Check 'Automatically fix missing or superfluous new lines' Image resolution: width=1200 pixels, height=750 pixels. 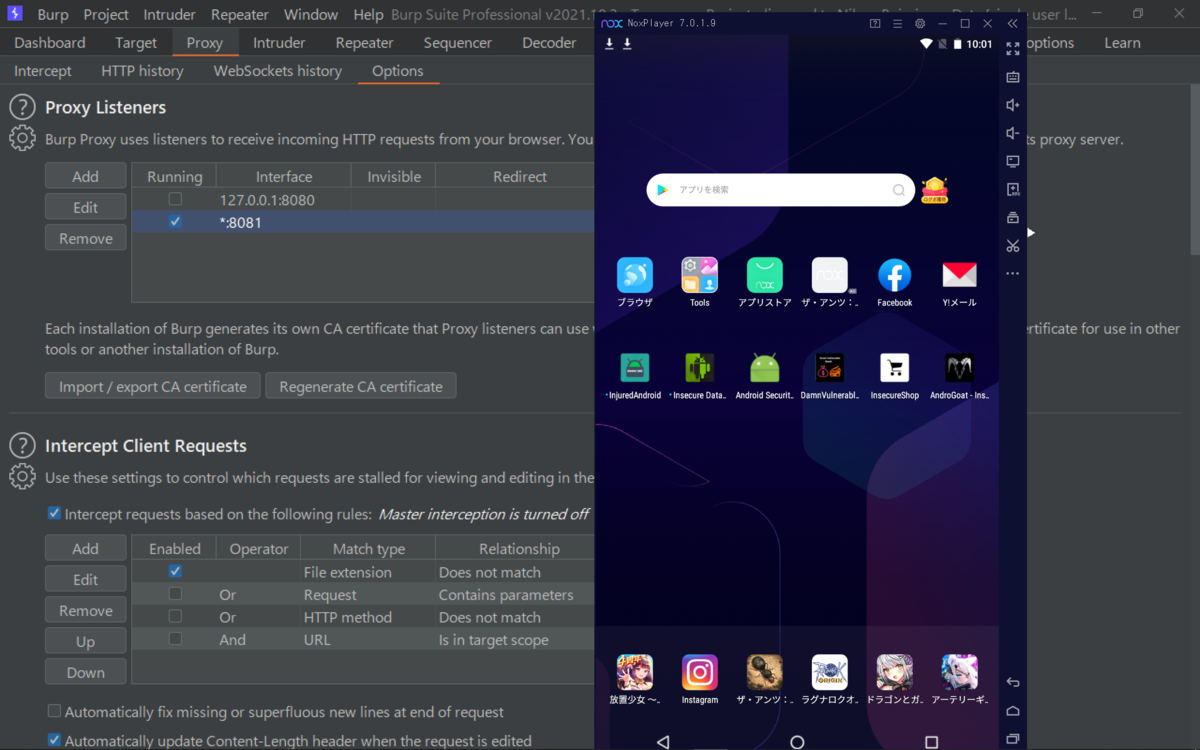pyautogui.click(x=54, y=711)
